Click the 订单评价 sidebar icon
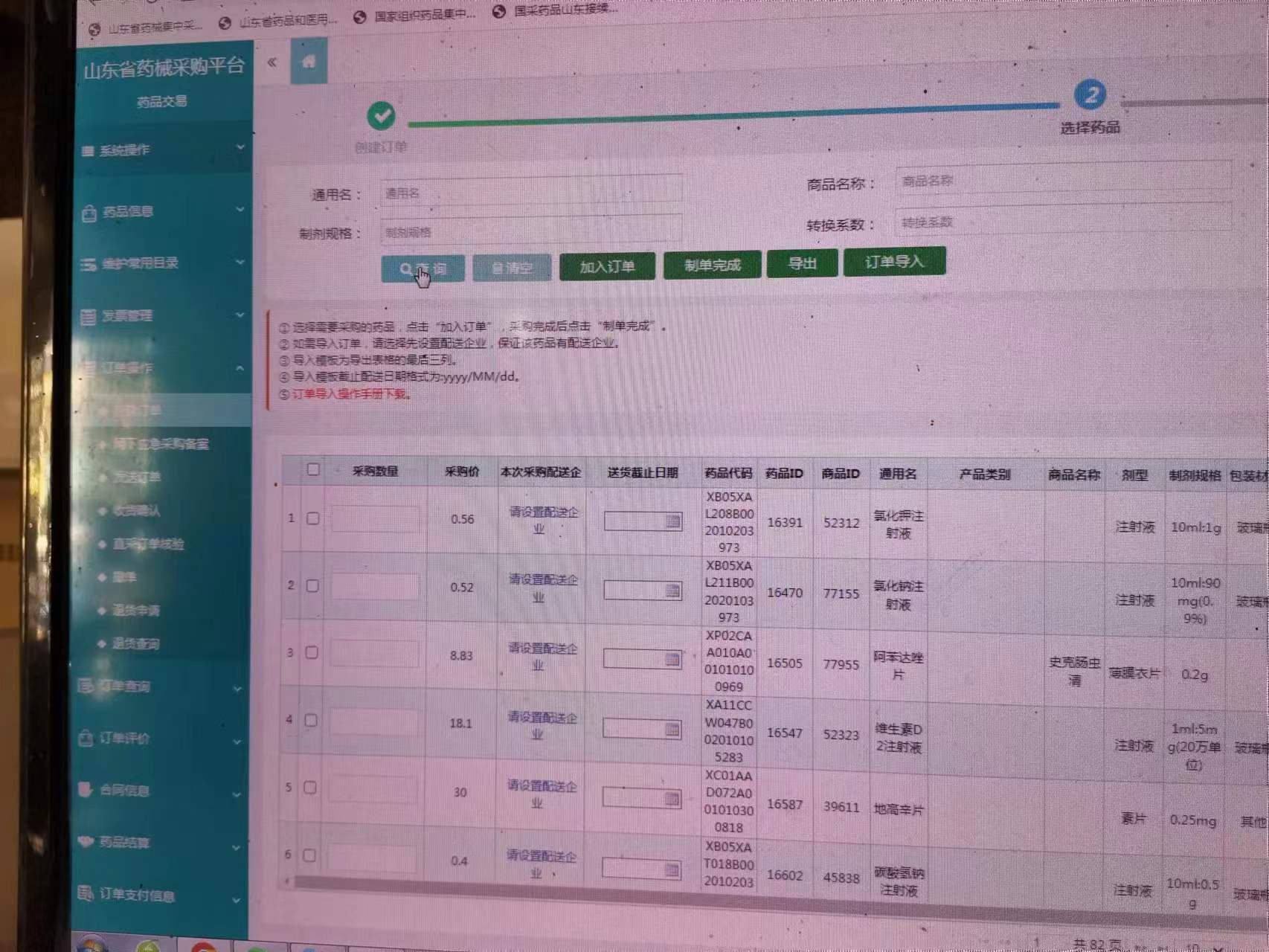The width and height of the screenshot is (1269, 952). click(86, 738)
